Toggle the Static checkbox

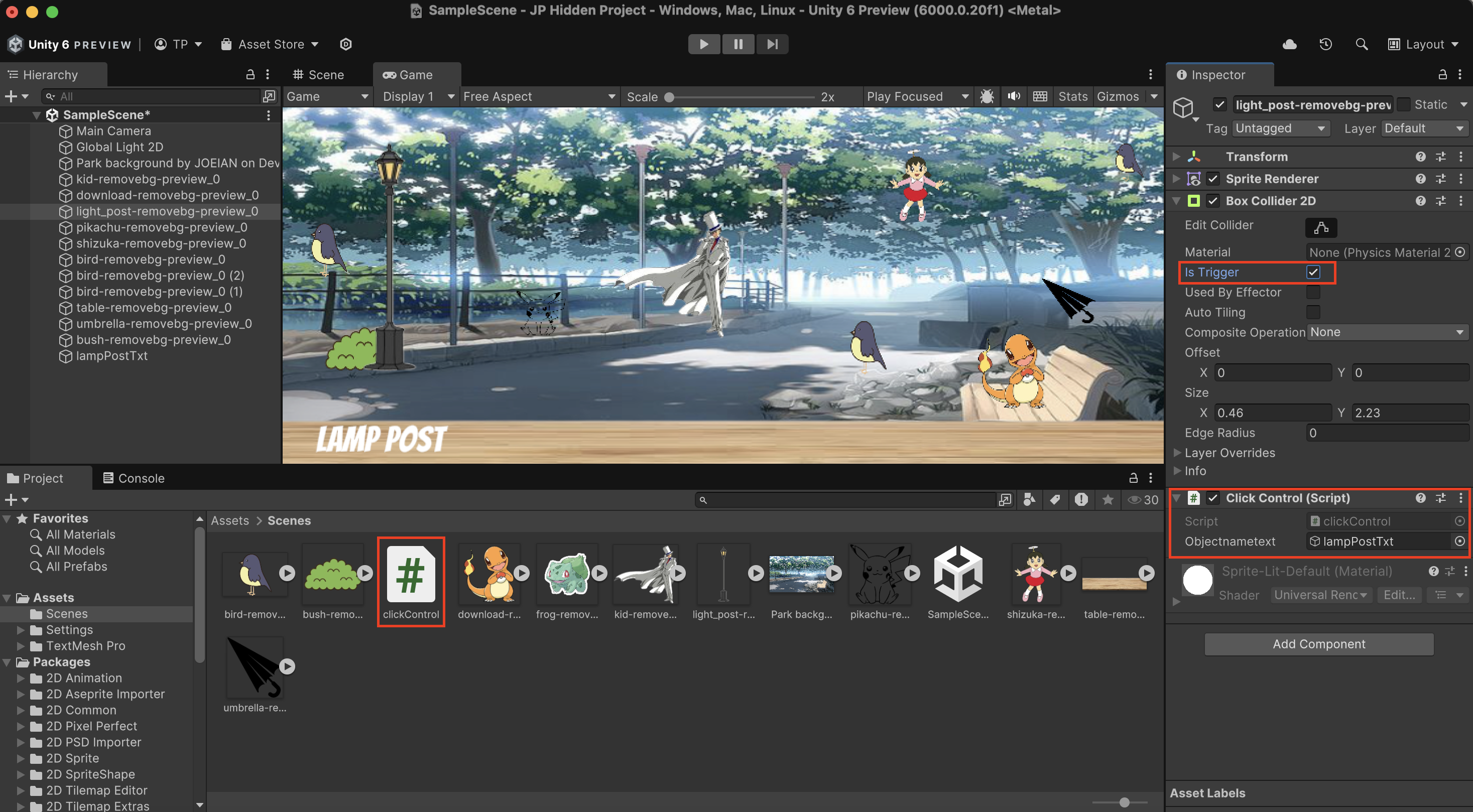pos(1404,104)
